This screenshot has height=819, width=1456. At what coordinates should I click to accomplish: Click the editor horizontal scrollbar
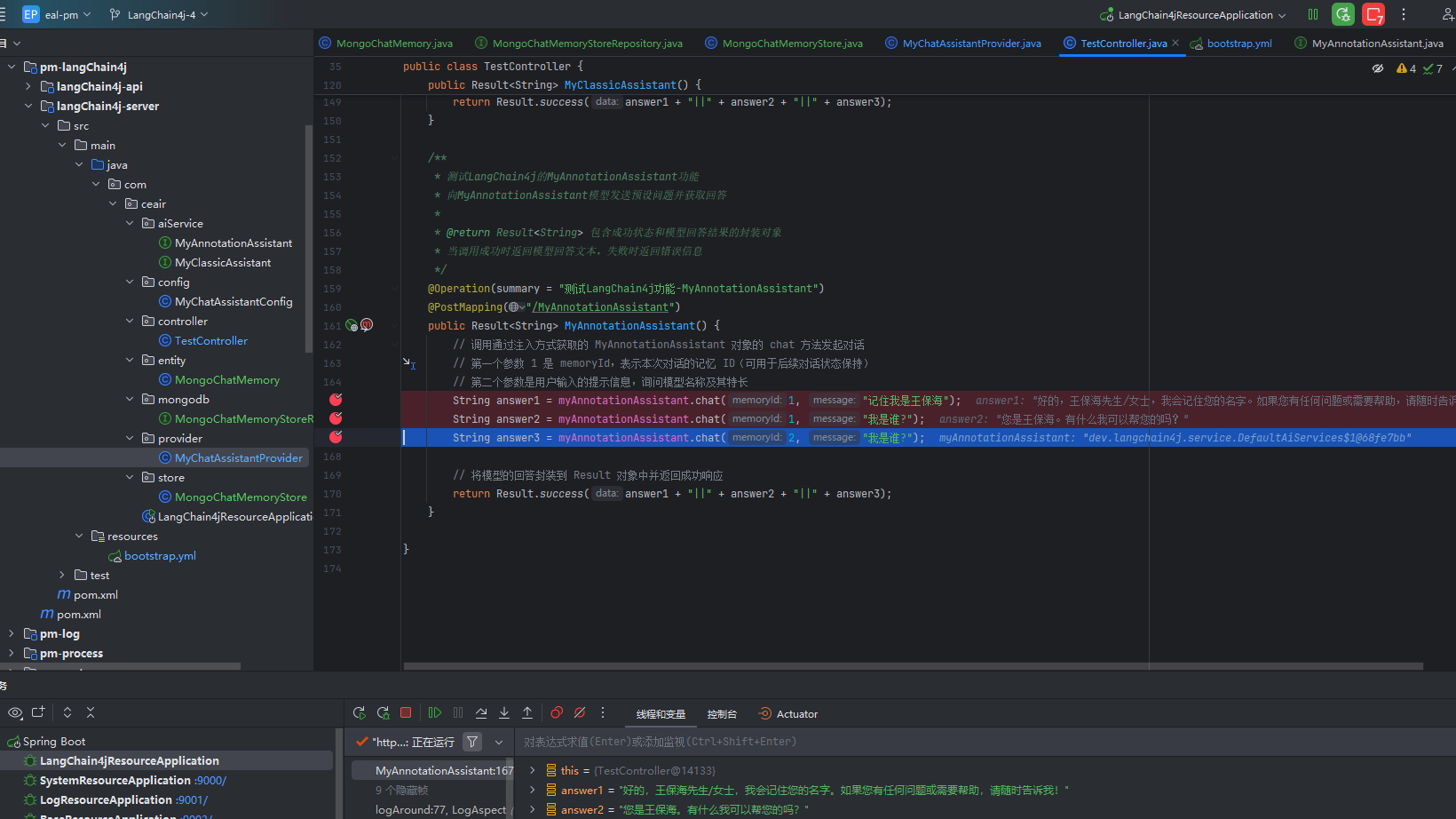914,666
